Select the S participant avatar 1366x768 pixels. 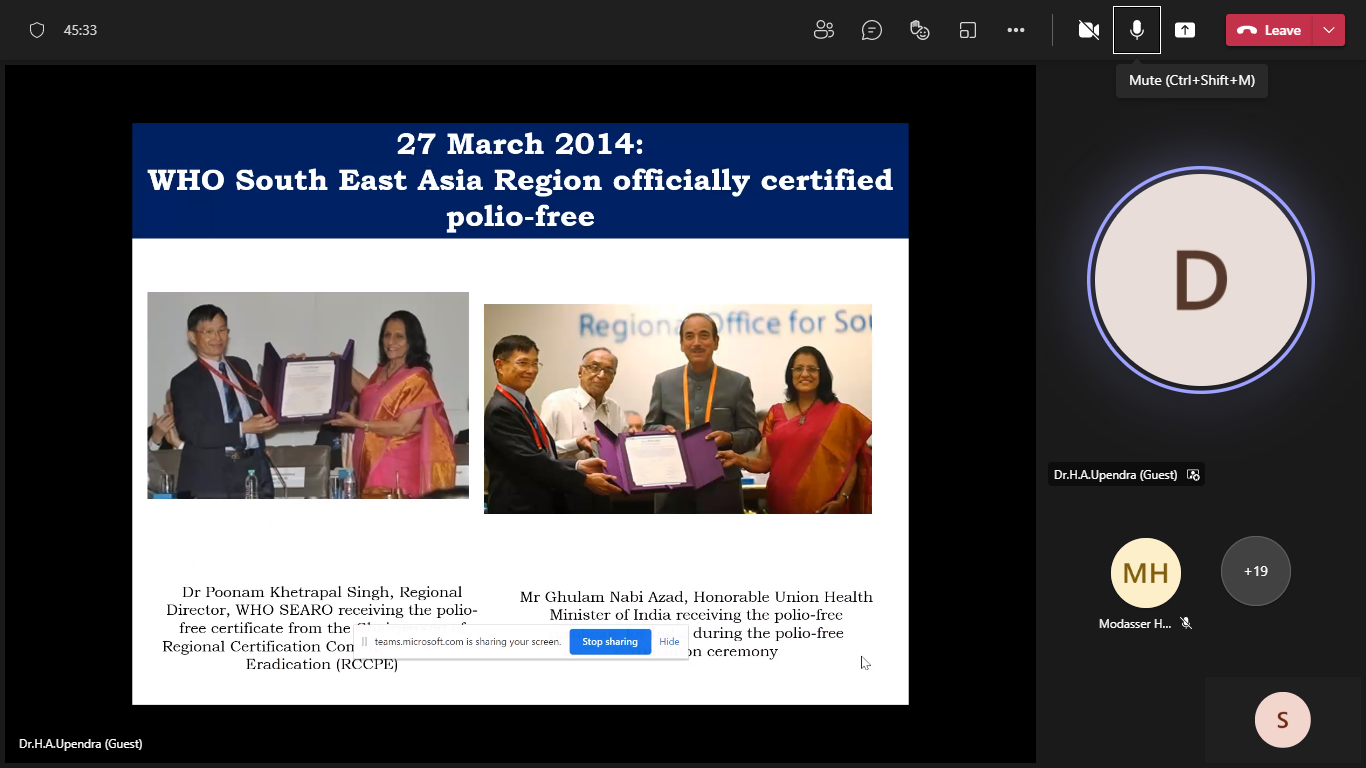[x=1283, y=720]
